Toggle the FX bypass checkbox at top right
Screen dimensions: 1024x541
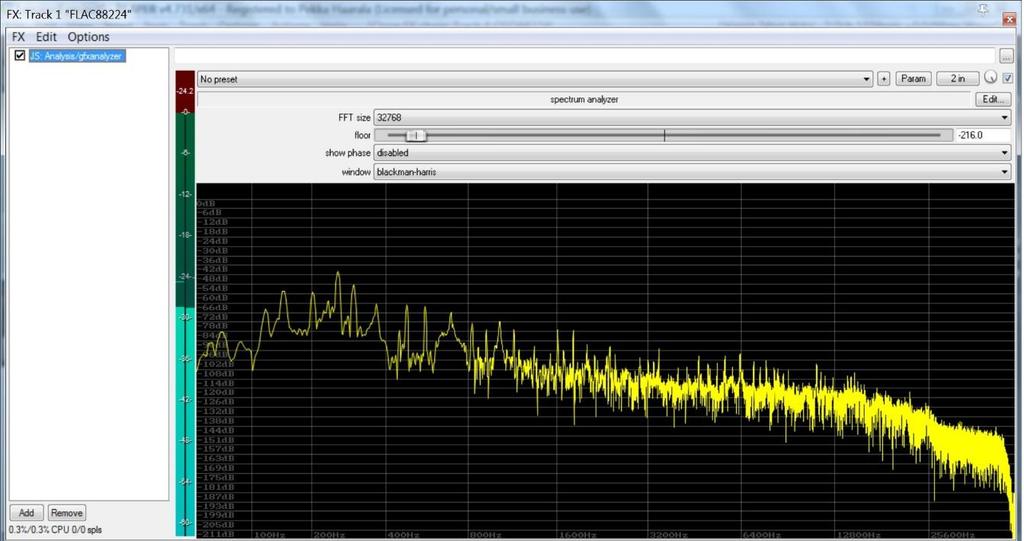pyautogui.click(x=1007, y=78)
